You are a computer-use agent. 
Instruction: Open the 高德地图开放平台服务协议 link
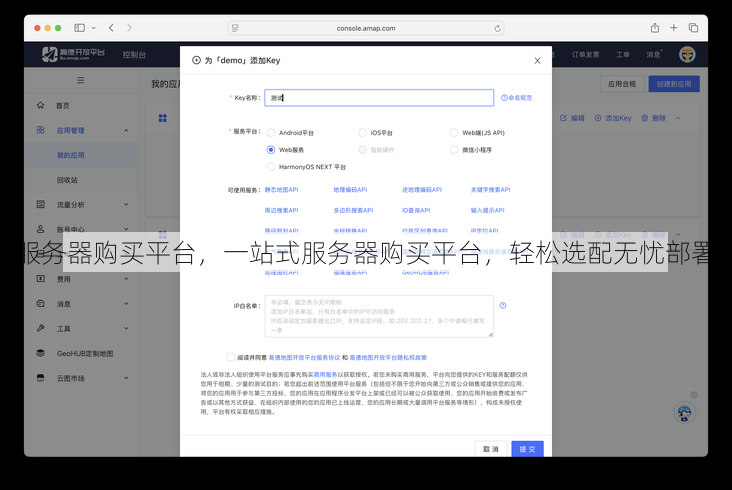click(304, 357)
